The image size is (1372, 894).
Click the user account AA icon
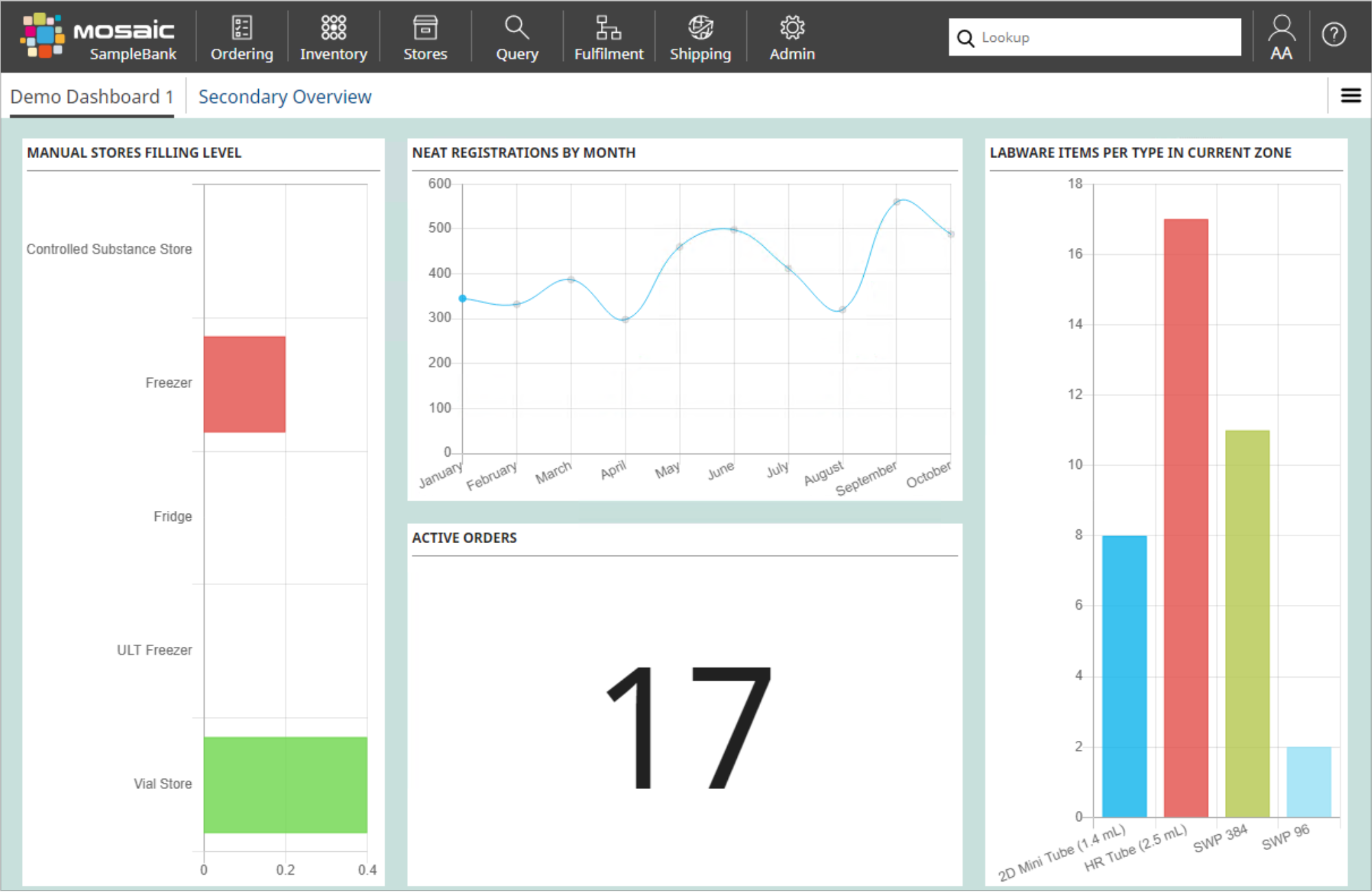click(1282, 37)
